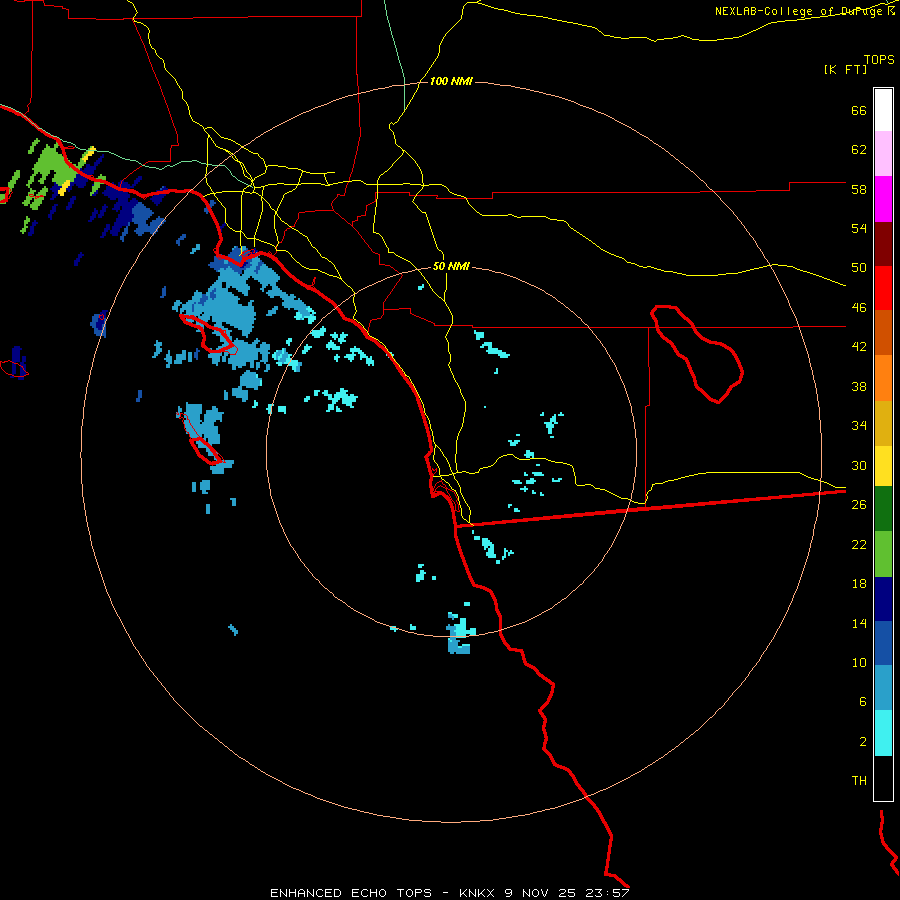900x900 pixels.
Task: Click the magenta legend swatch
Action: (883, 199)
